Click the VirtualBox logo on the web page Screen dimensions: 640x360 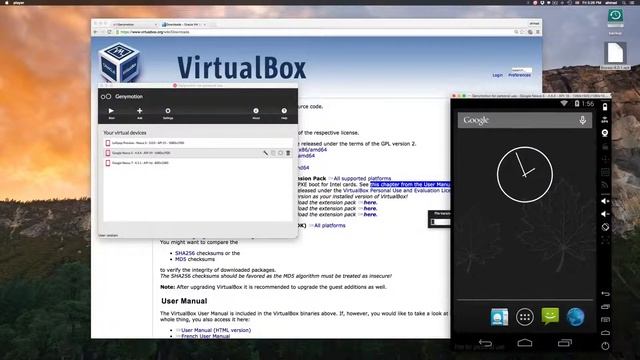(120, 63)
